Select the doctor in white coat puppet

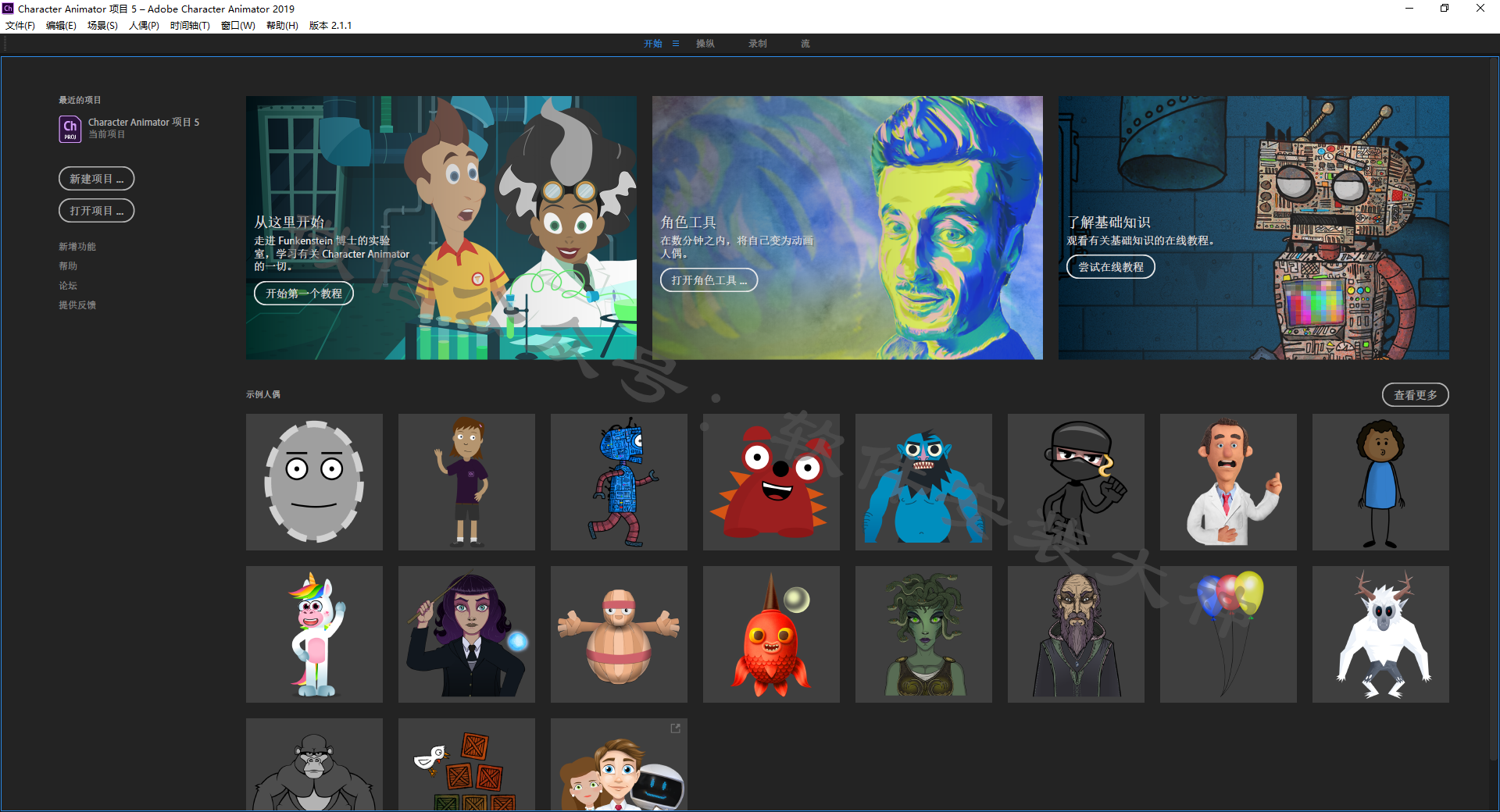(1228, 482)
